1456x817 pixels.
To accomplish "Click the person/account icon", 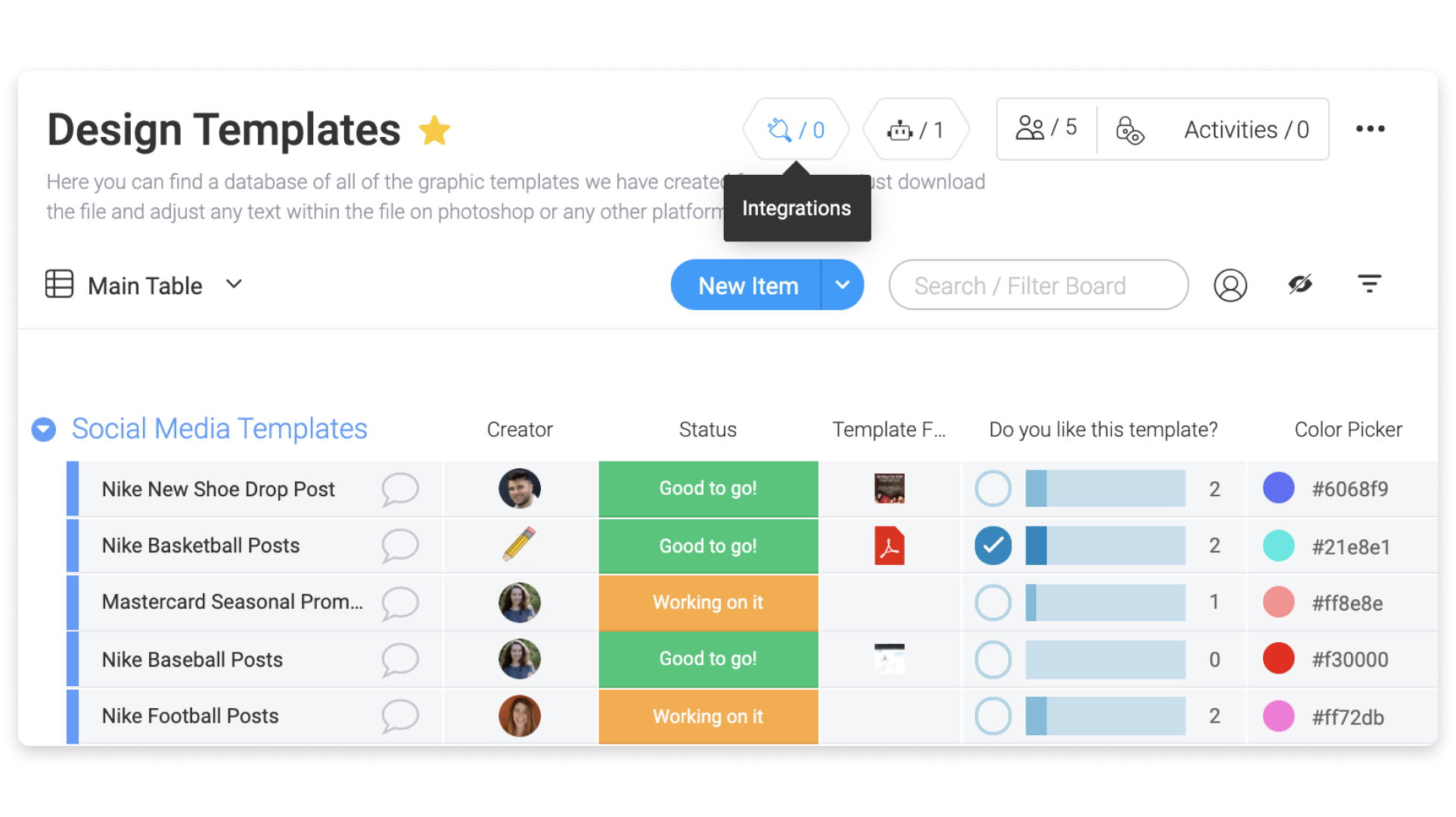I will pos(1231,286).
